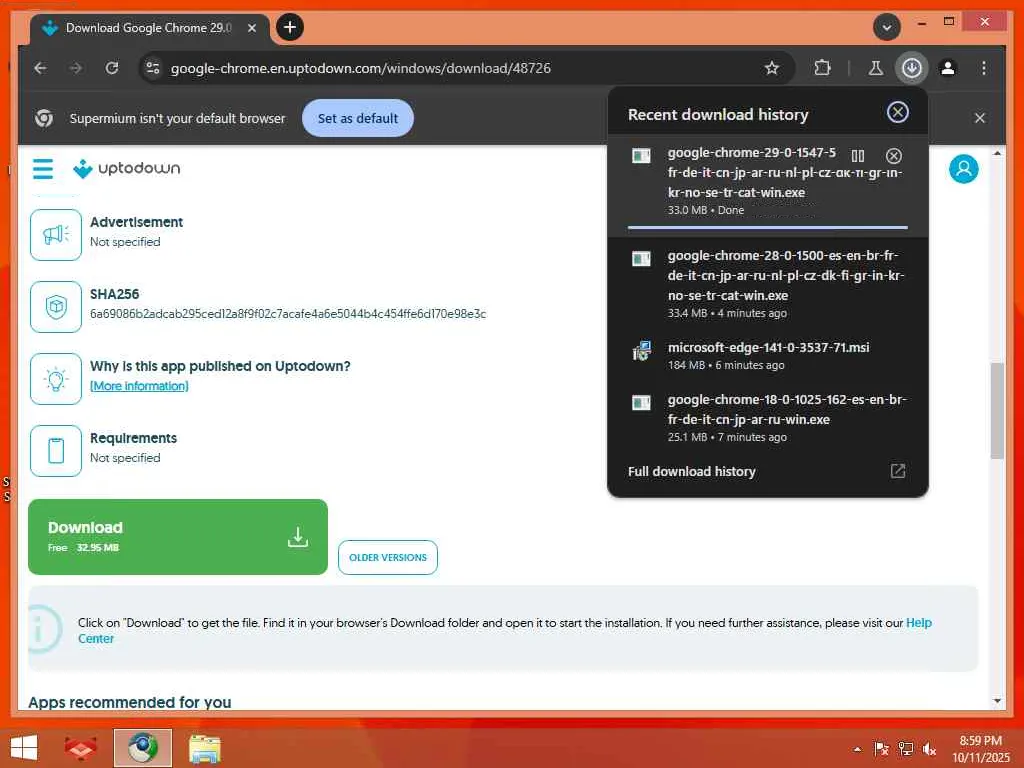Close the Download Google Chrome tab
The image size is (1024, 768).
251,28
